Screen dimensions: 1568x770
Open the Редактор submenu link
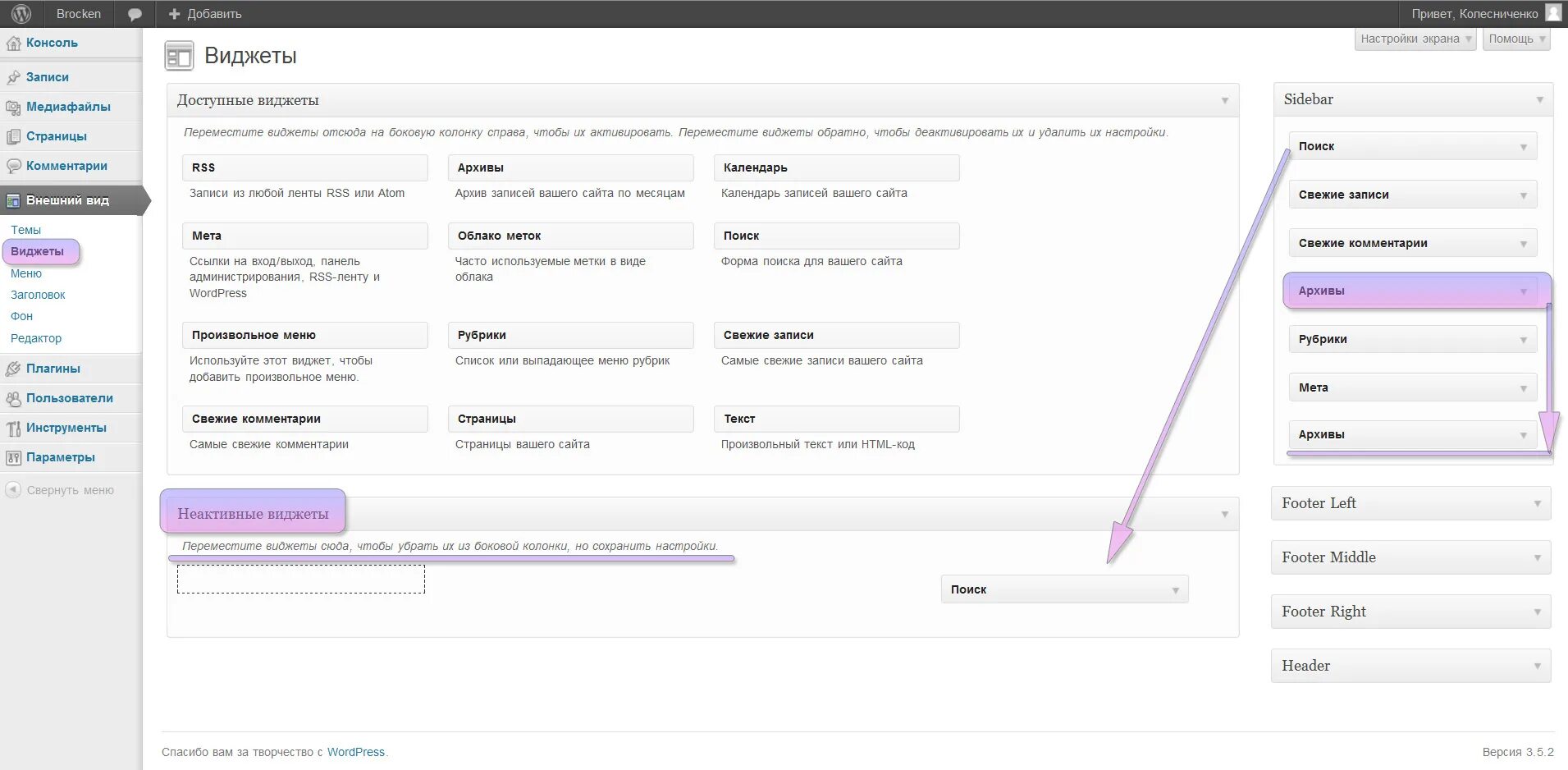click(36, 338)
